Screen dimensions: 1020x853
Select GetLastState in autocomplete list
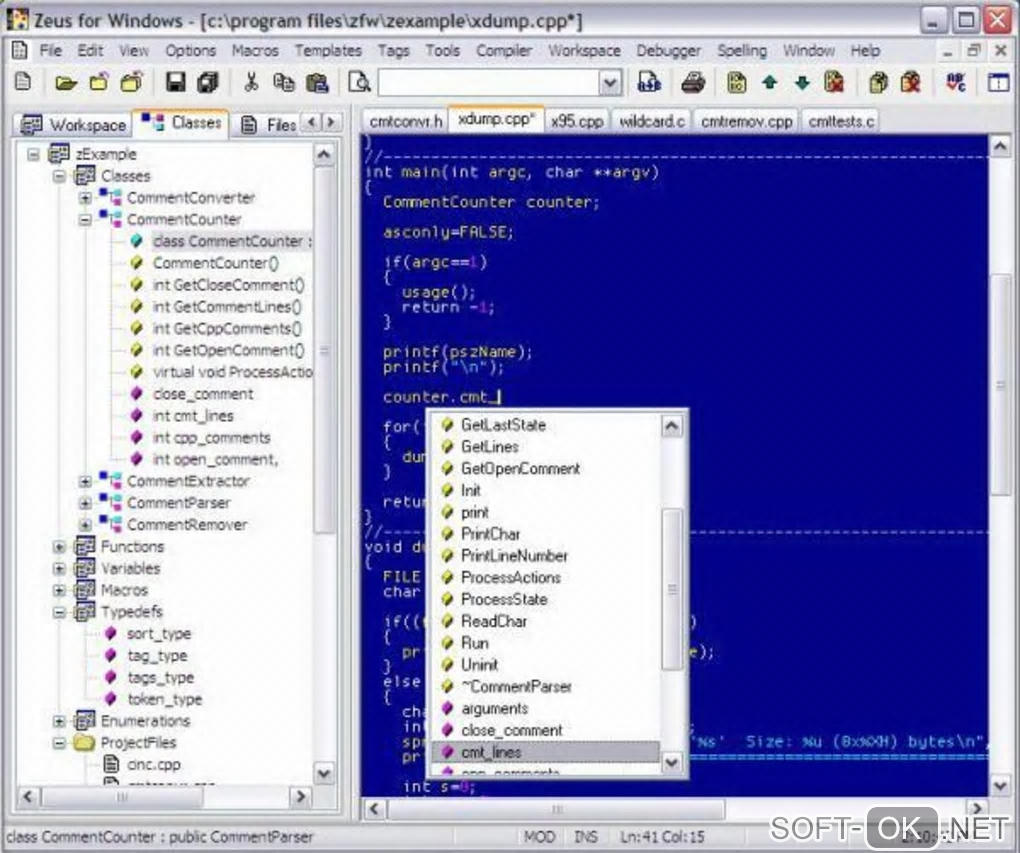(x=503, y=425)
